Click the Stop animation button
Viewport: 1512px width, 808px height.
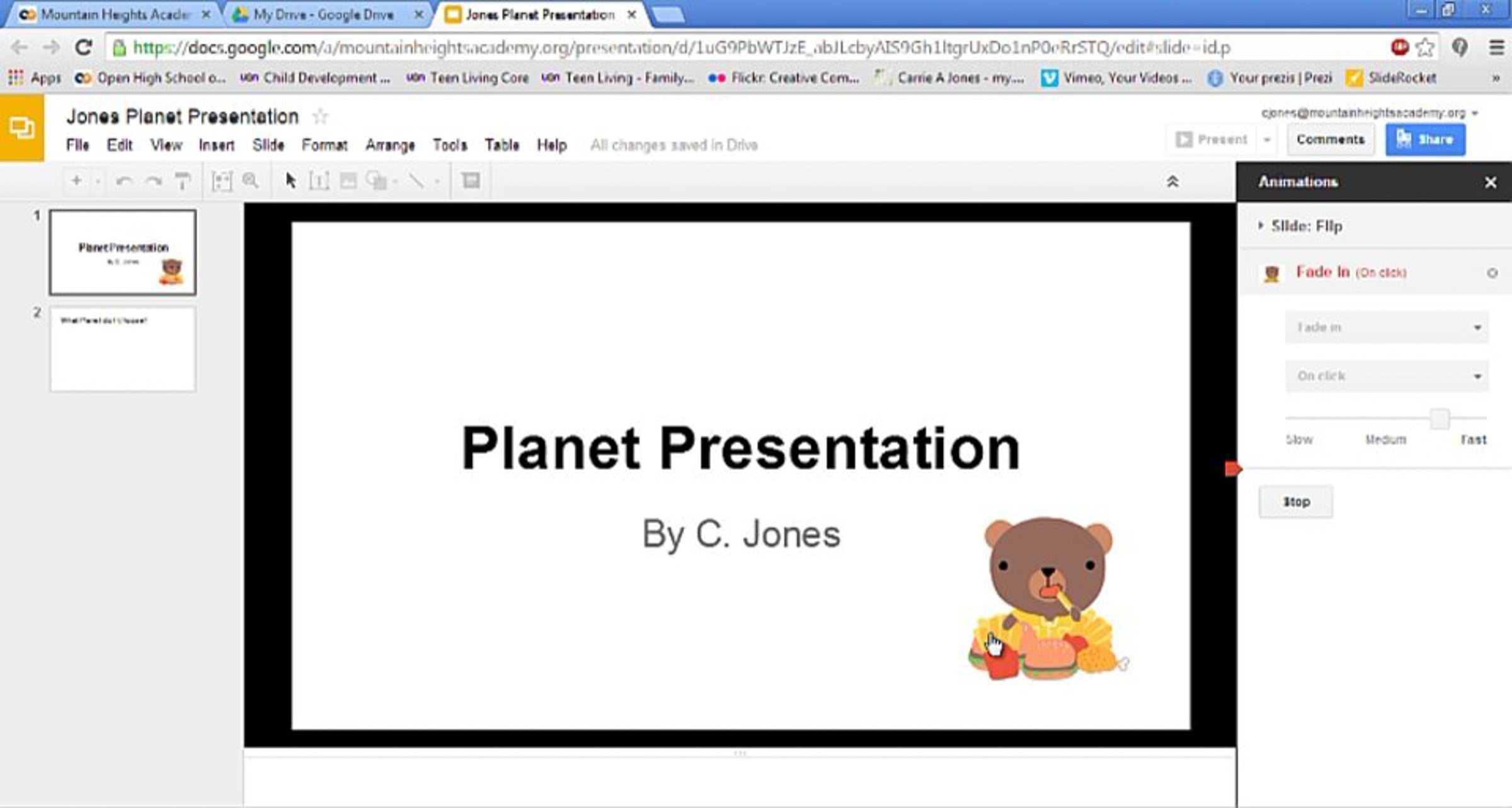tap(1295, 502)
